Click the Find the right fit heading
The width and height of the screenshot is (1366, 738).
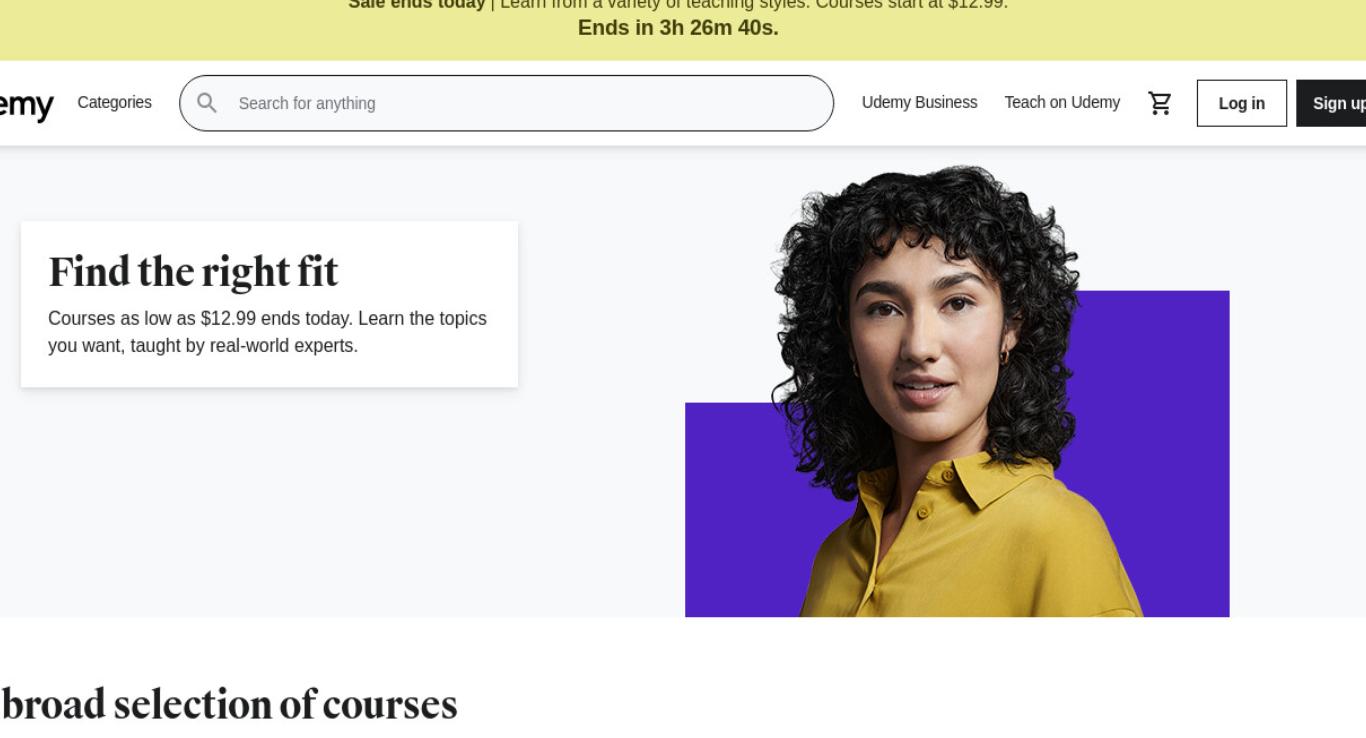(x=193, y=271)
